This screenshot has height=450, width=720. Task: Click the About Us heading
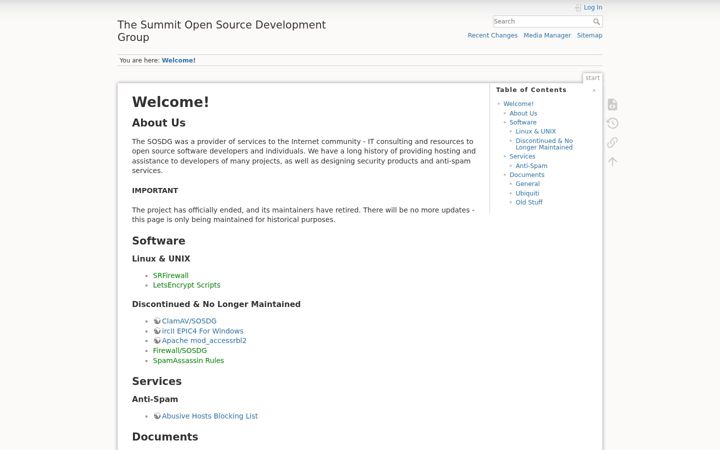158,123
